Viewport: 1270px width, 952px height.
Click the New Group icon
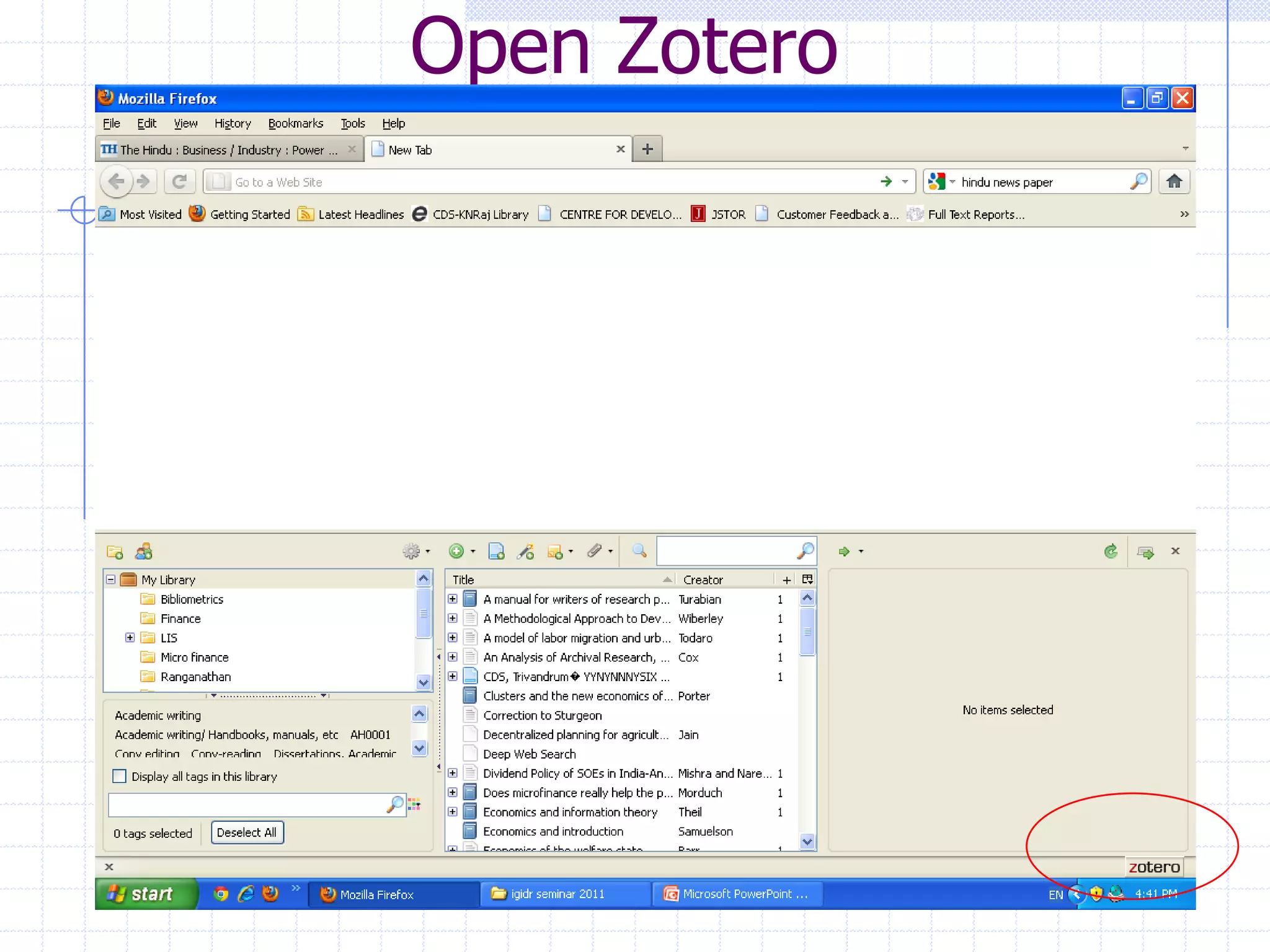[144, 552]
